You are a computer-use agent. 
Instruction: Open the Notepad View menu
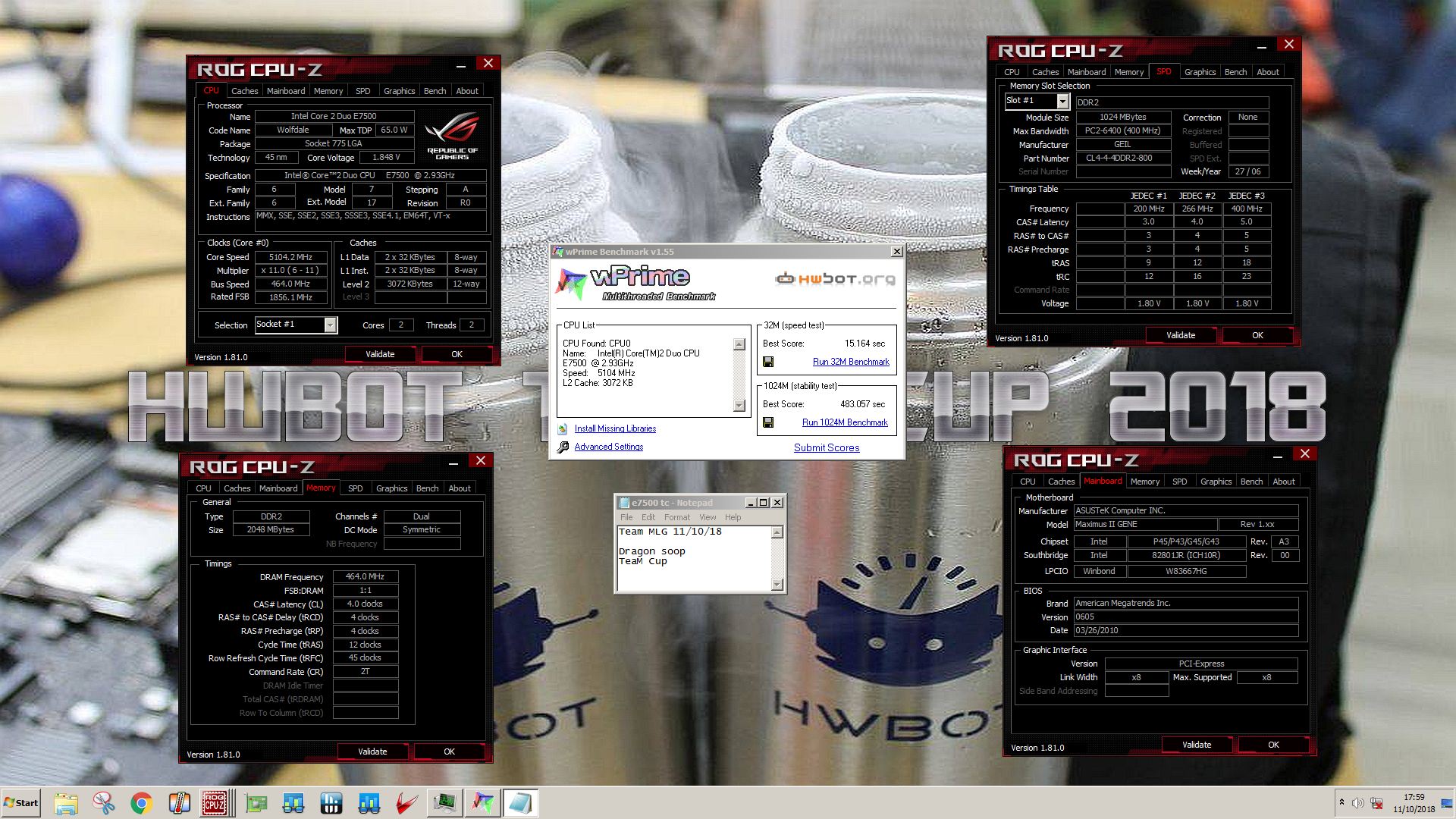(x=708, y=517)
